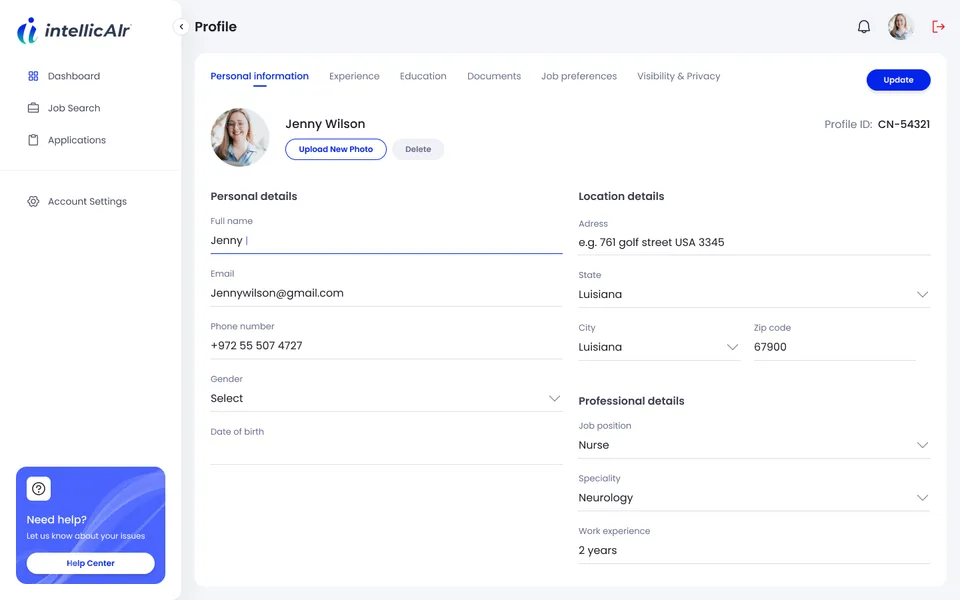Collapse the sidebar with the back chevron
This screenshot has height=600, width=960.
tap(181, 27)
